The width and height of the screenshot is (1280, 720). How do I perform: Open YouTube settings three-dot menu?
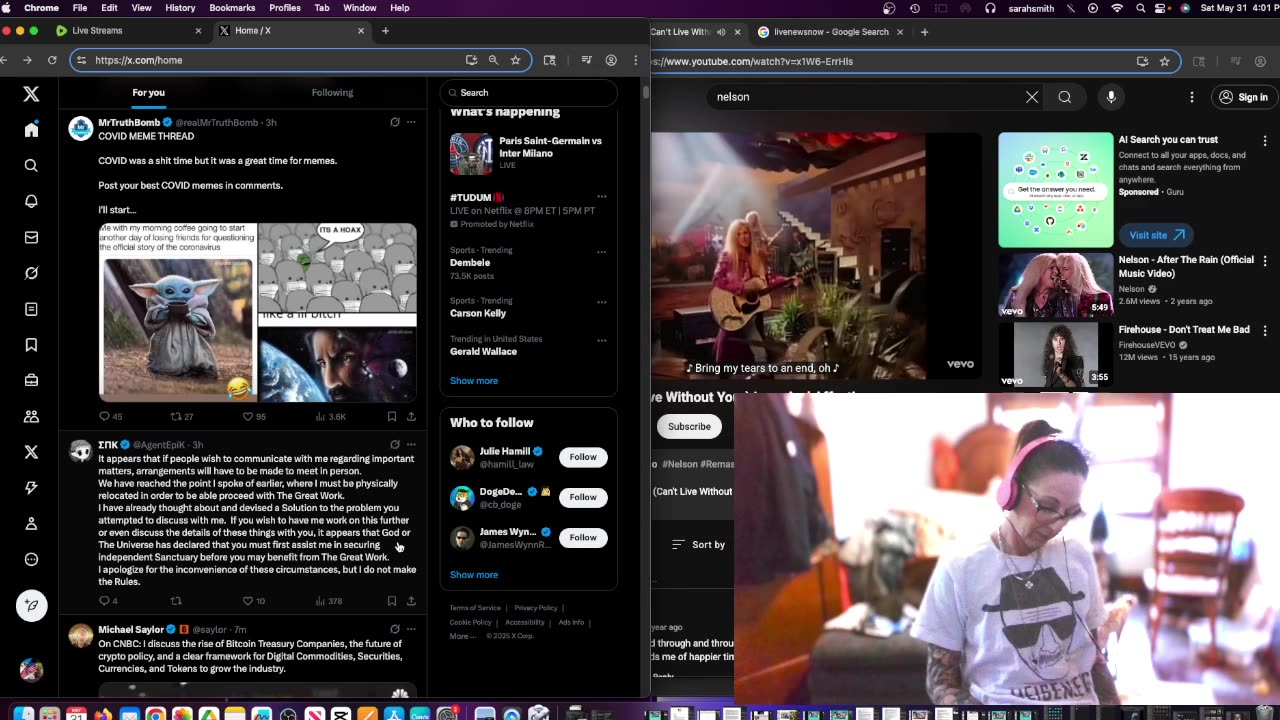point(1192,97)
